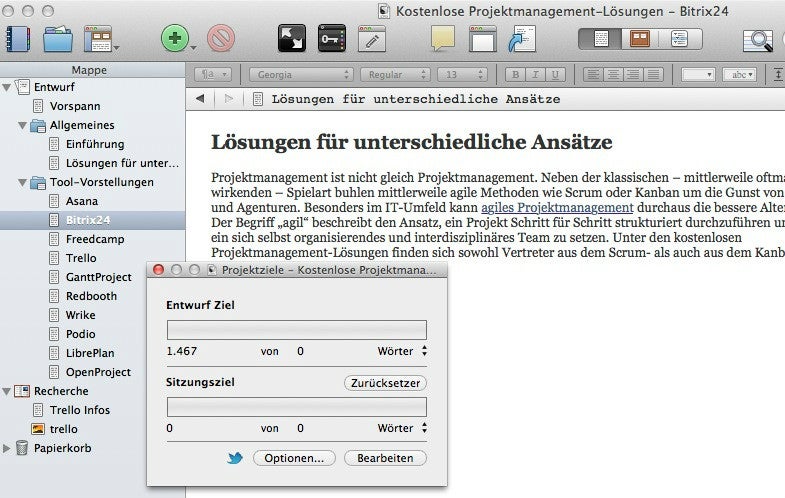Justify the text
Image resolution: width=785 pixels, height=498 pixels.
tap(653, 75)
